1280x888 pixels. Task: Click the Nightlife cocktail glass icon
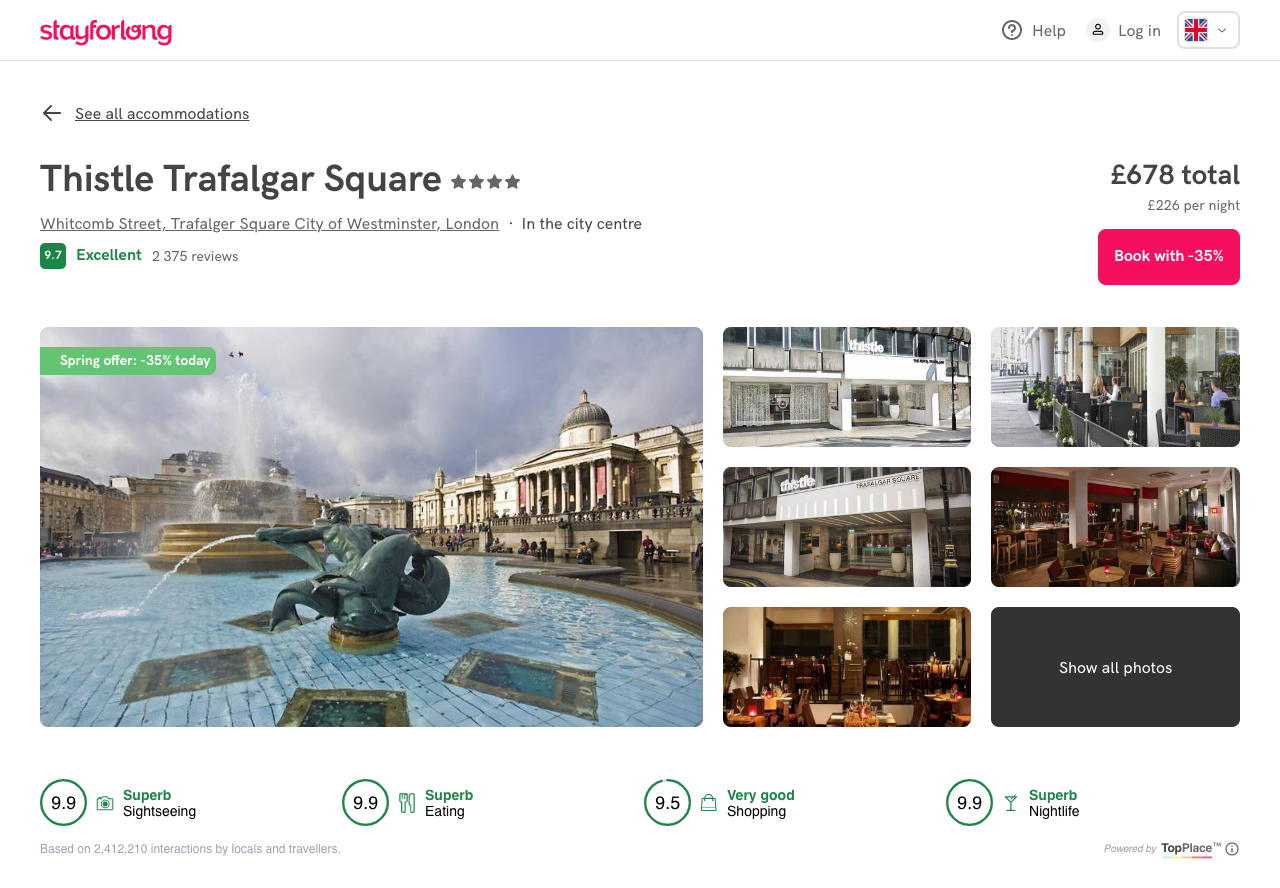[x=1011, y=803]
